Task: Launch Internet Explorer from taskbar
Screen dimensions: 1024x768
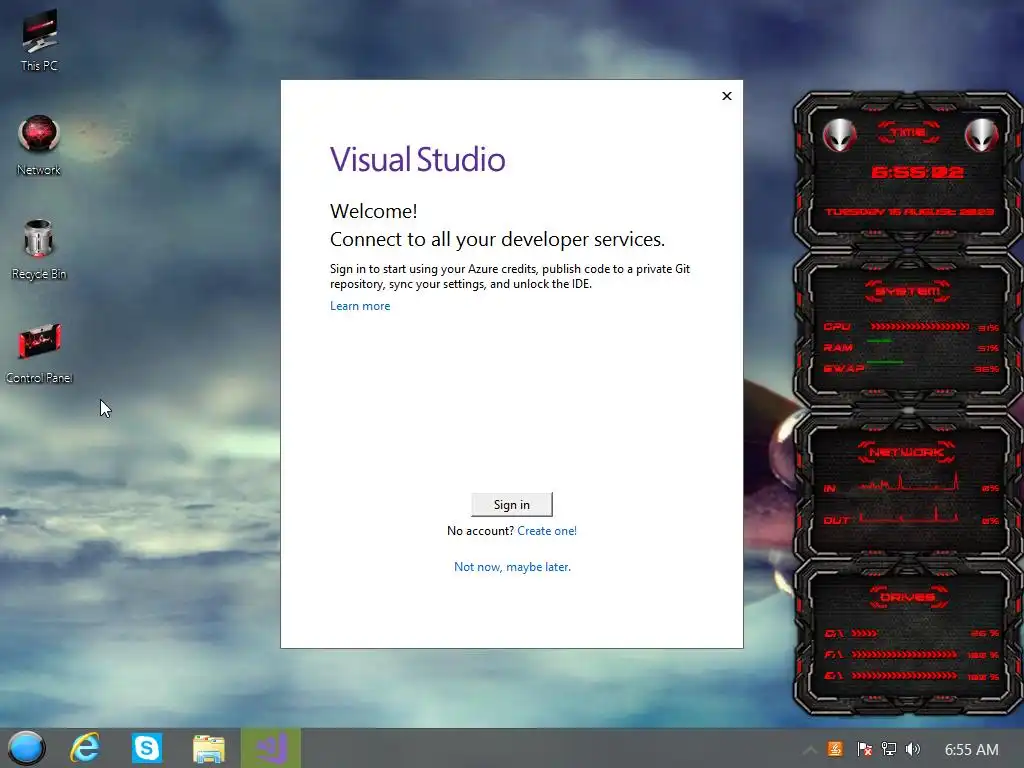Action: (x=86, y=748)
